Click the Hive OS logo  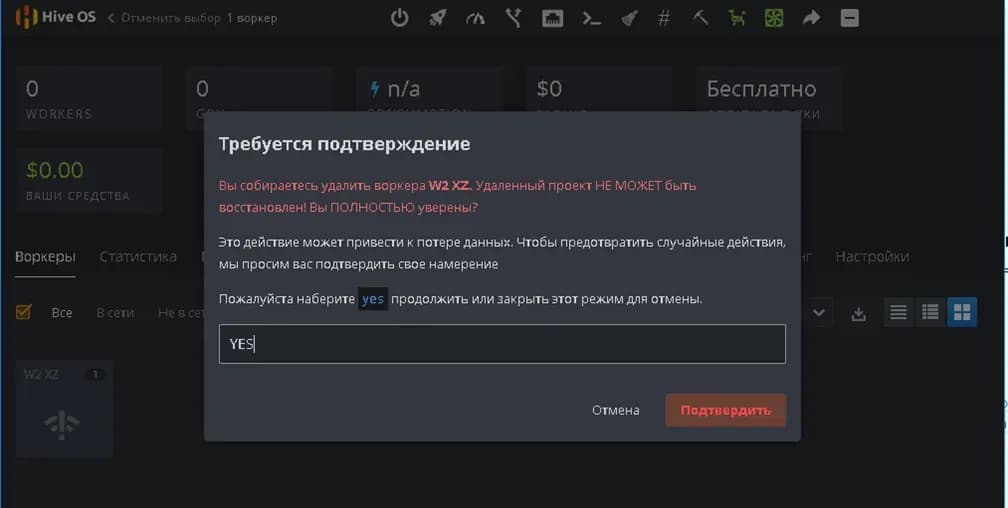tap(55, 17)
